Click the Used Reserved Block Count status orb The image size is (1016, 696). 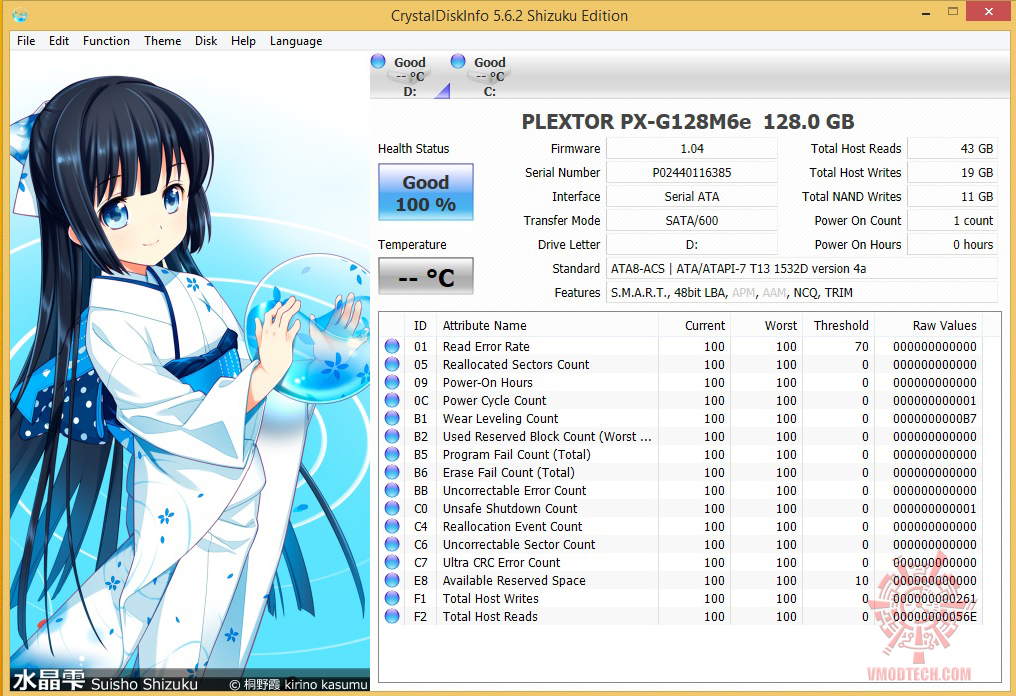(392, 436)
